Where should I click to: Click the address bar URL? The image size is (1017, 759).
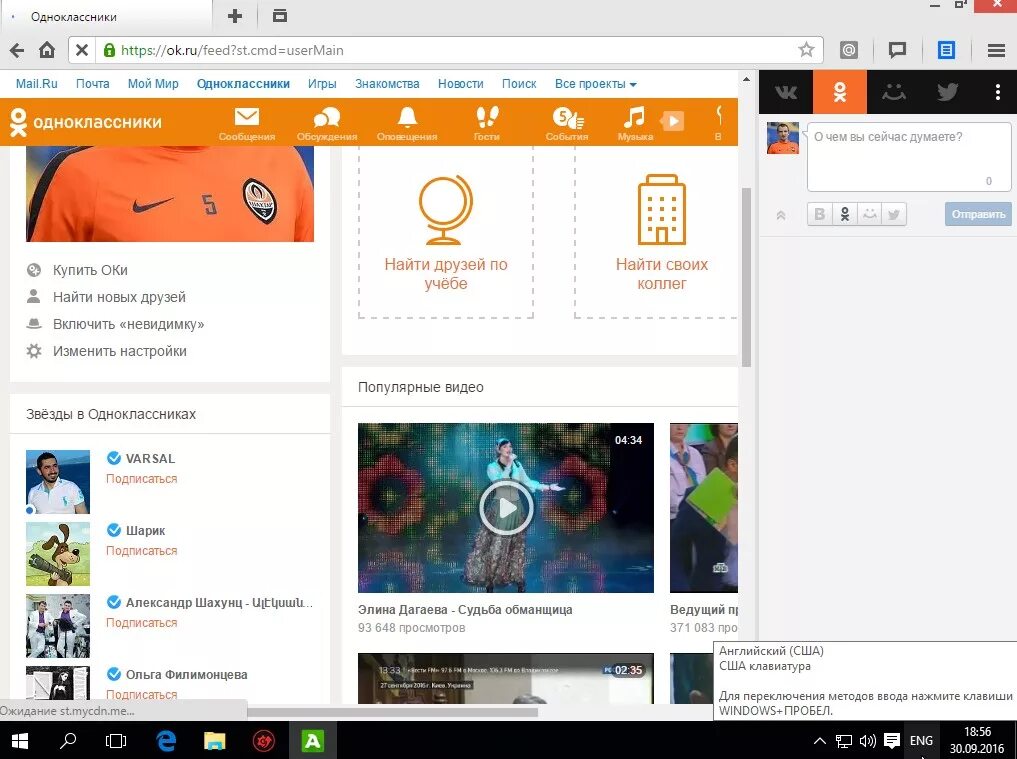tap(232, 50)
